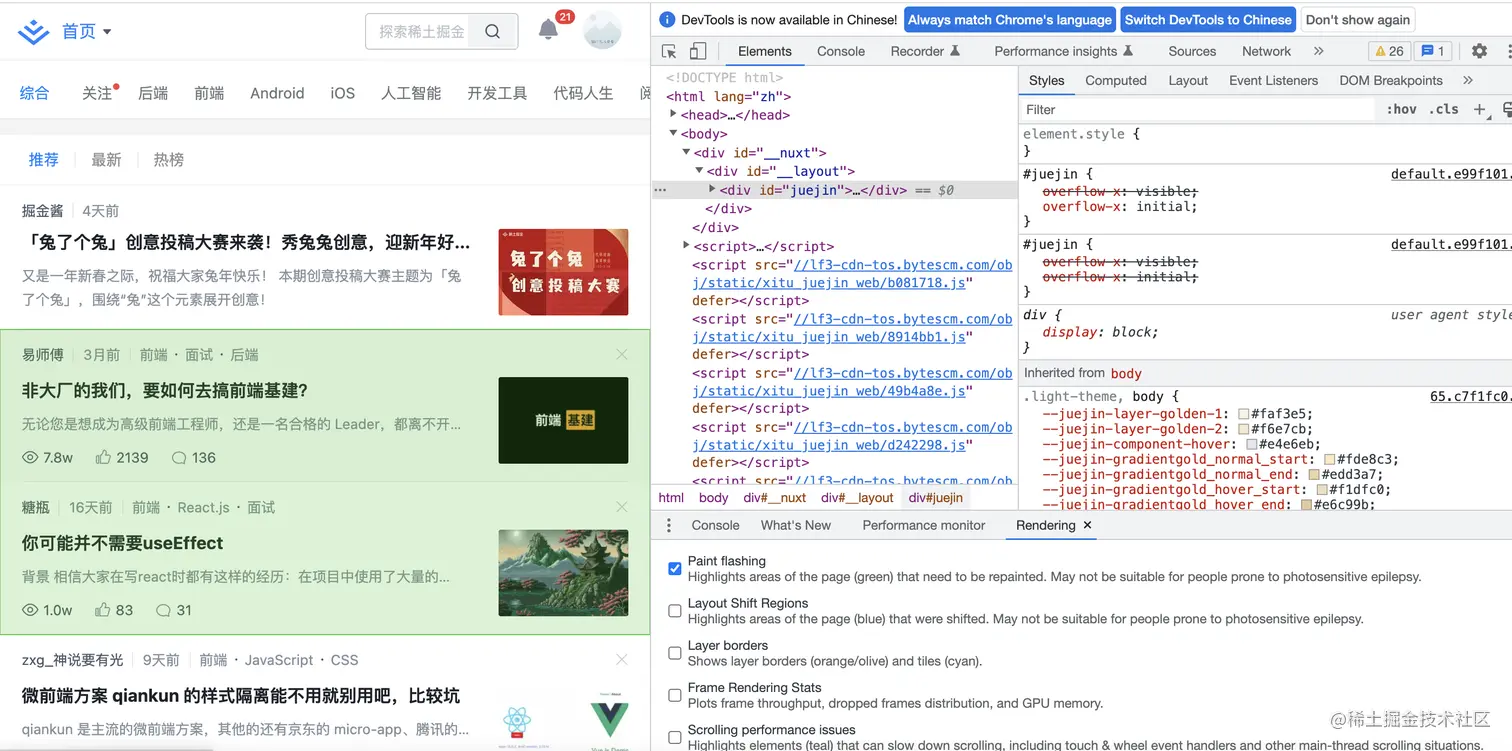The height and width of the screenshot is (751, 1512).
Task: Click the like icon showing 83
Action: tap(103, 609)
